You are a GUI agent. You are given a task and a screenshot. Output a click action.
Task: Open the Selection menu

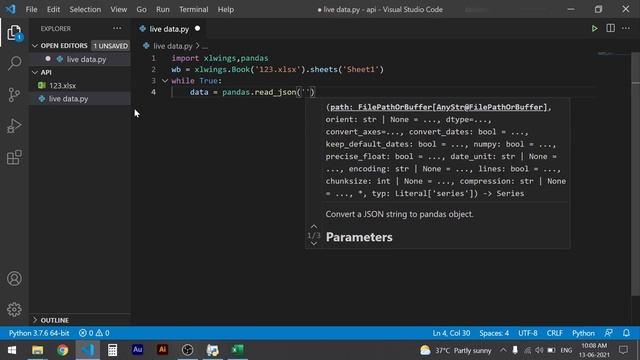85,9
